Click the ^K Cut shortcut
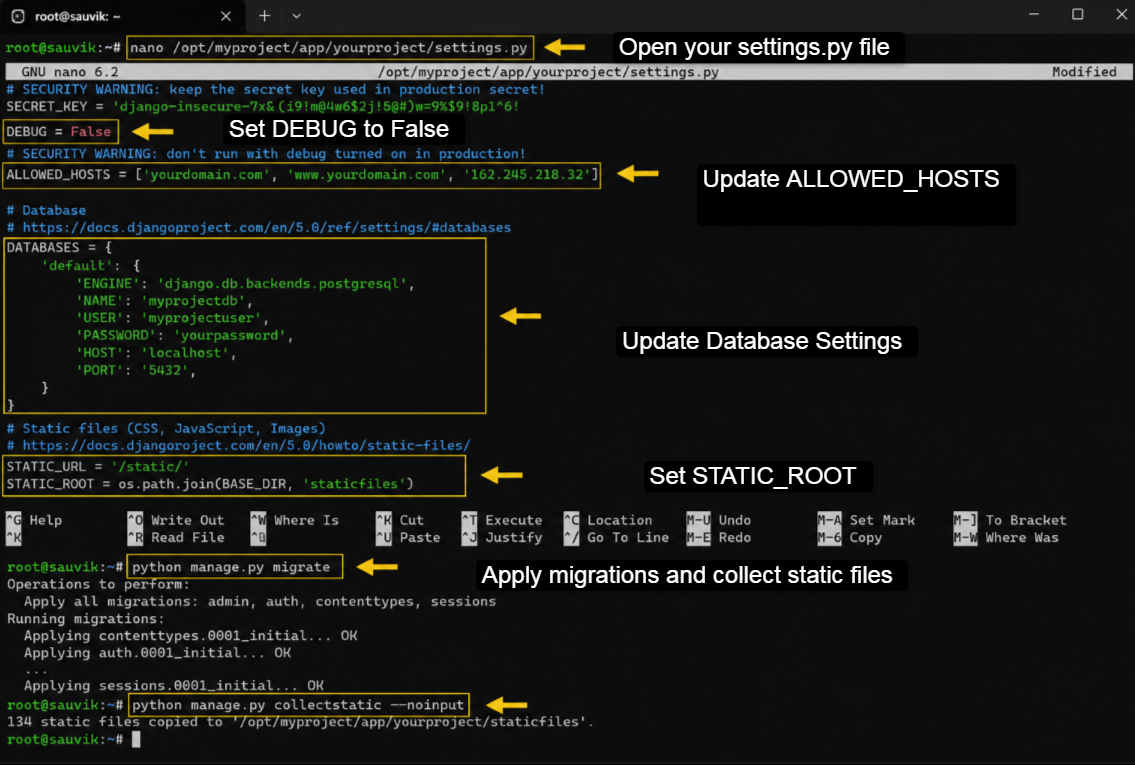Image resolution: width=1135 pixels, height=765 pixels. [x=400, y=520]
